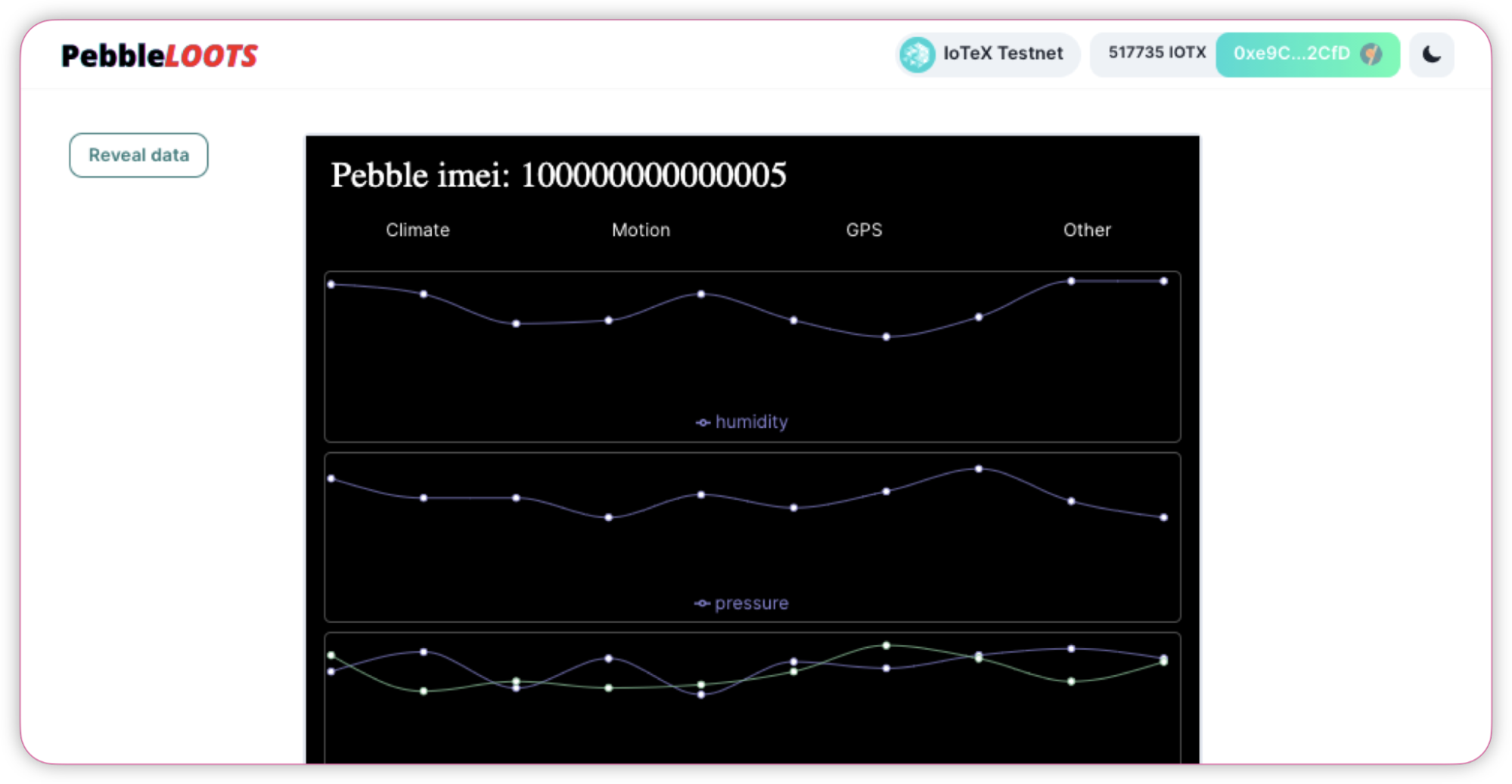The width and height of the screenshot is (1512, 784).
Task: Click the Reveal data button
Action: pyautogui.click(x=138, y=155)
